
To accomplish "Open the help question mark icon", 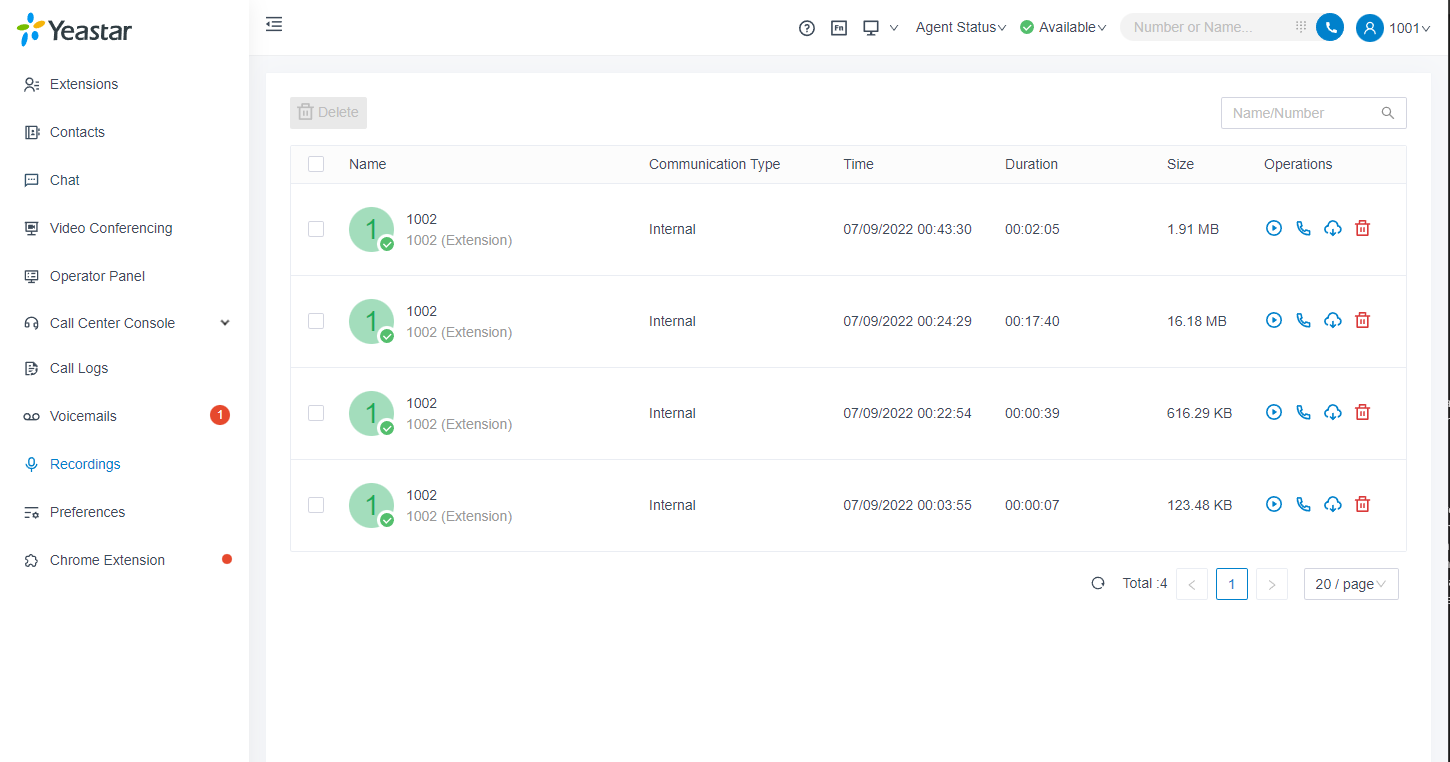I will (x=807, y=28).
